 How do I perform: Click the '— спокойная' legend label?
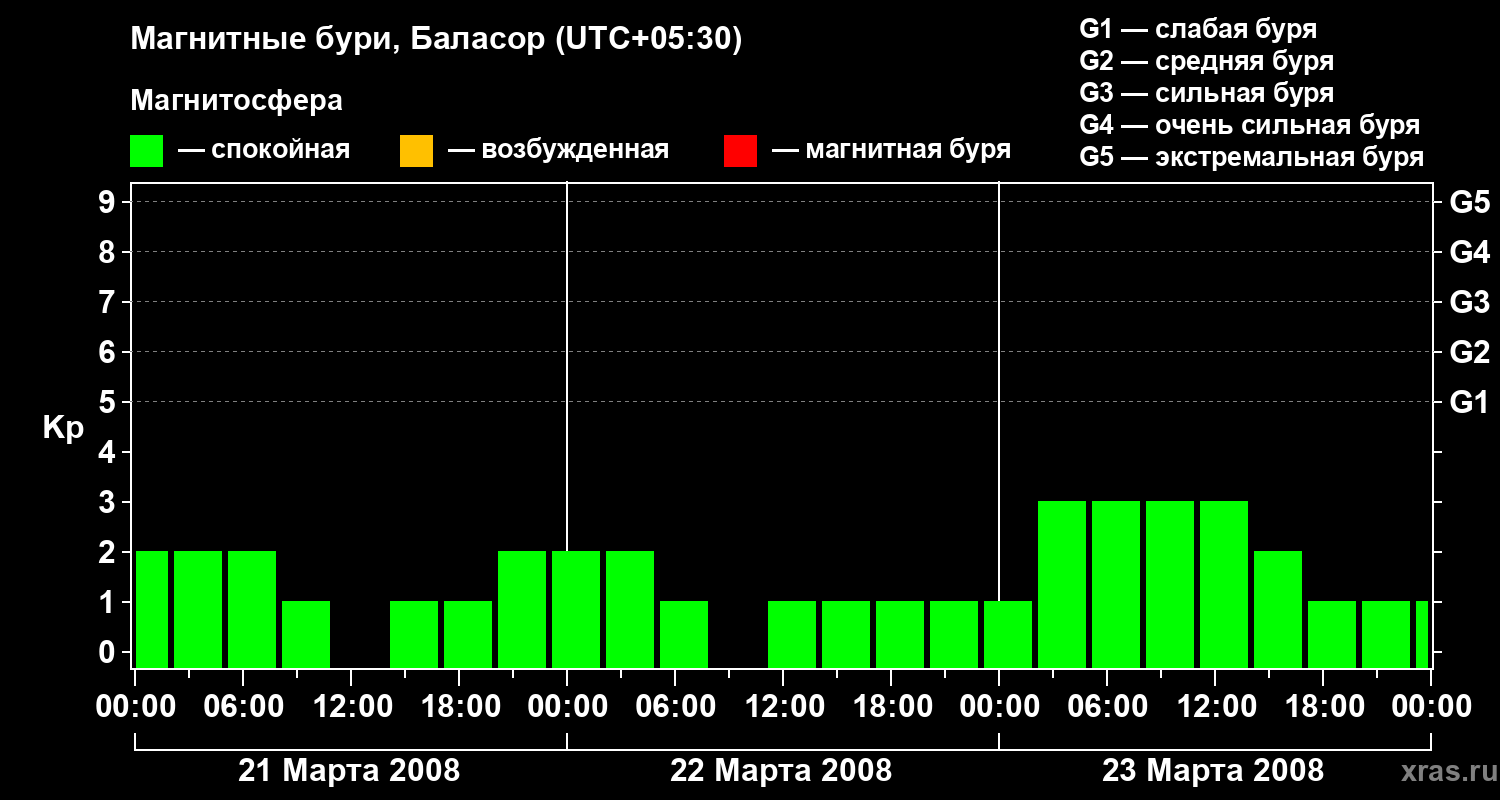[x=264, y=151]
